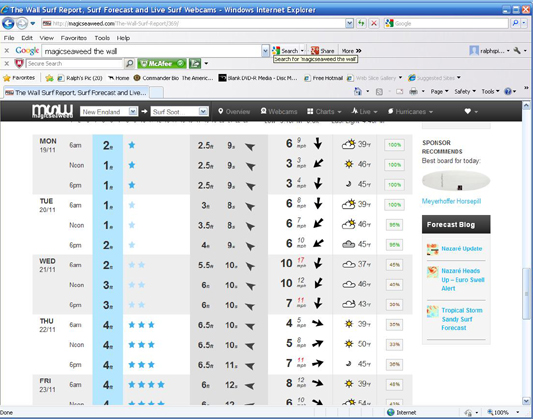Image resolution: width=533 pixels, height=419 pixels.
Task: Open the View menu
Action: pyautogui.click(x=46, y=38)
